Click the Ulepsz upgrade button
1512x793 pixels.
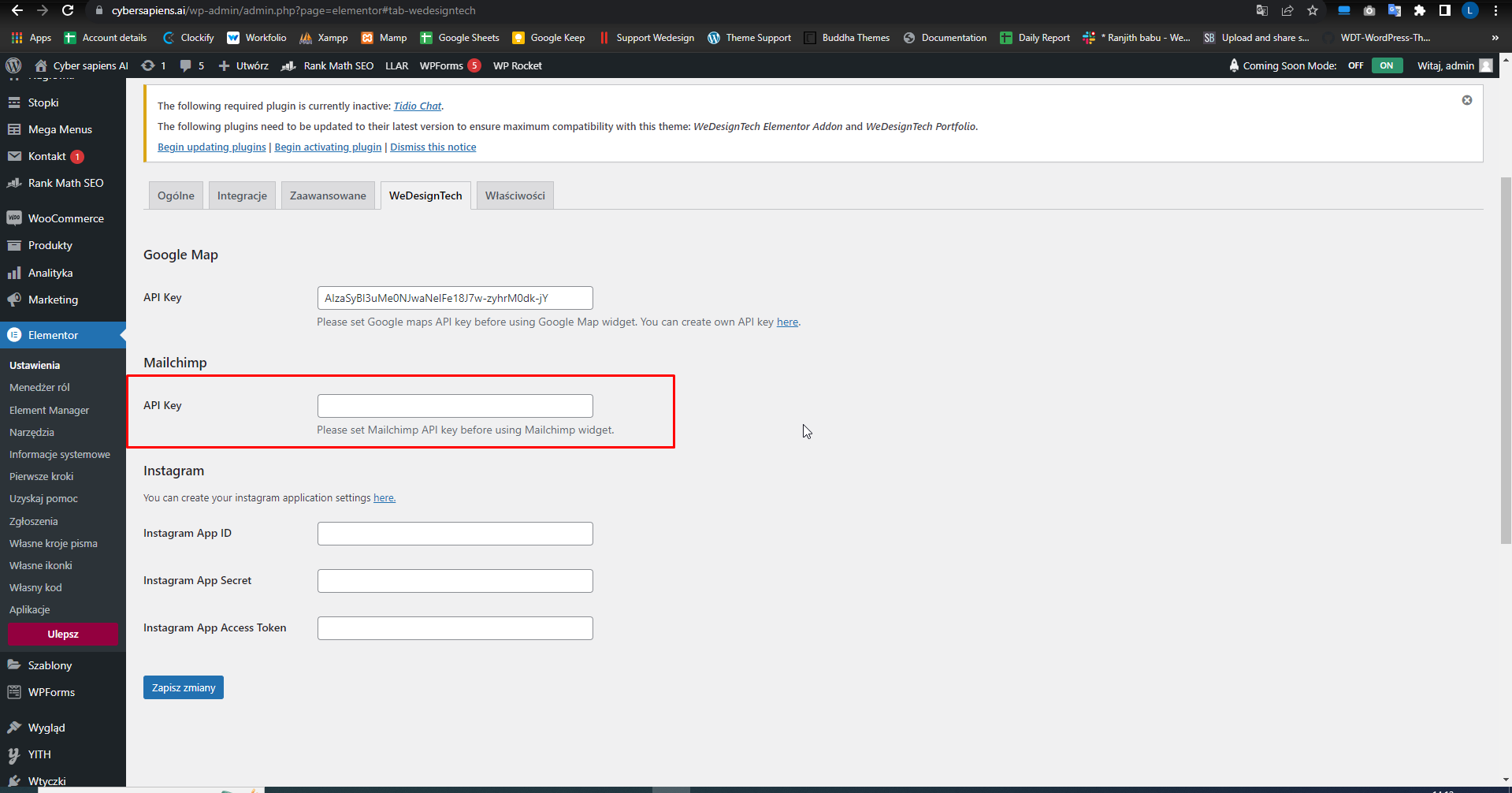[x=63, y=634]
